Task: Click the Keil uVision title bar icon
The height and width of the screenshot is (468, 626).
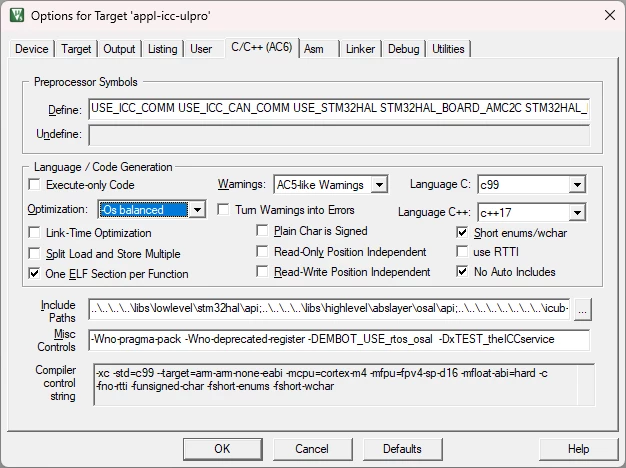Action: (17, 16)
